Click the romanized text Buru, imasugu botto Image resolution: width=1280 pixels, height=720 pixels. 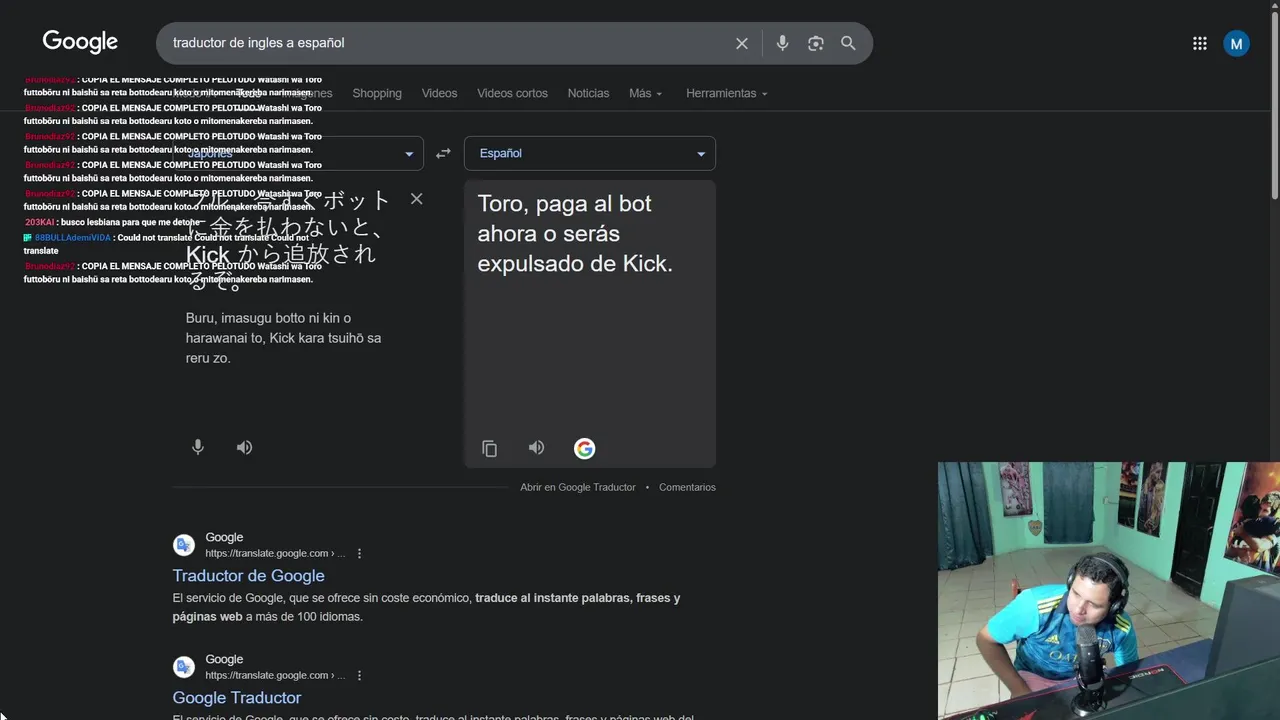pyautogui.click(x=283, y=338)
